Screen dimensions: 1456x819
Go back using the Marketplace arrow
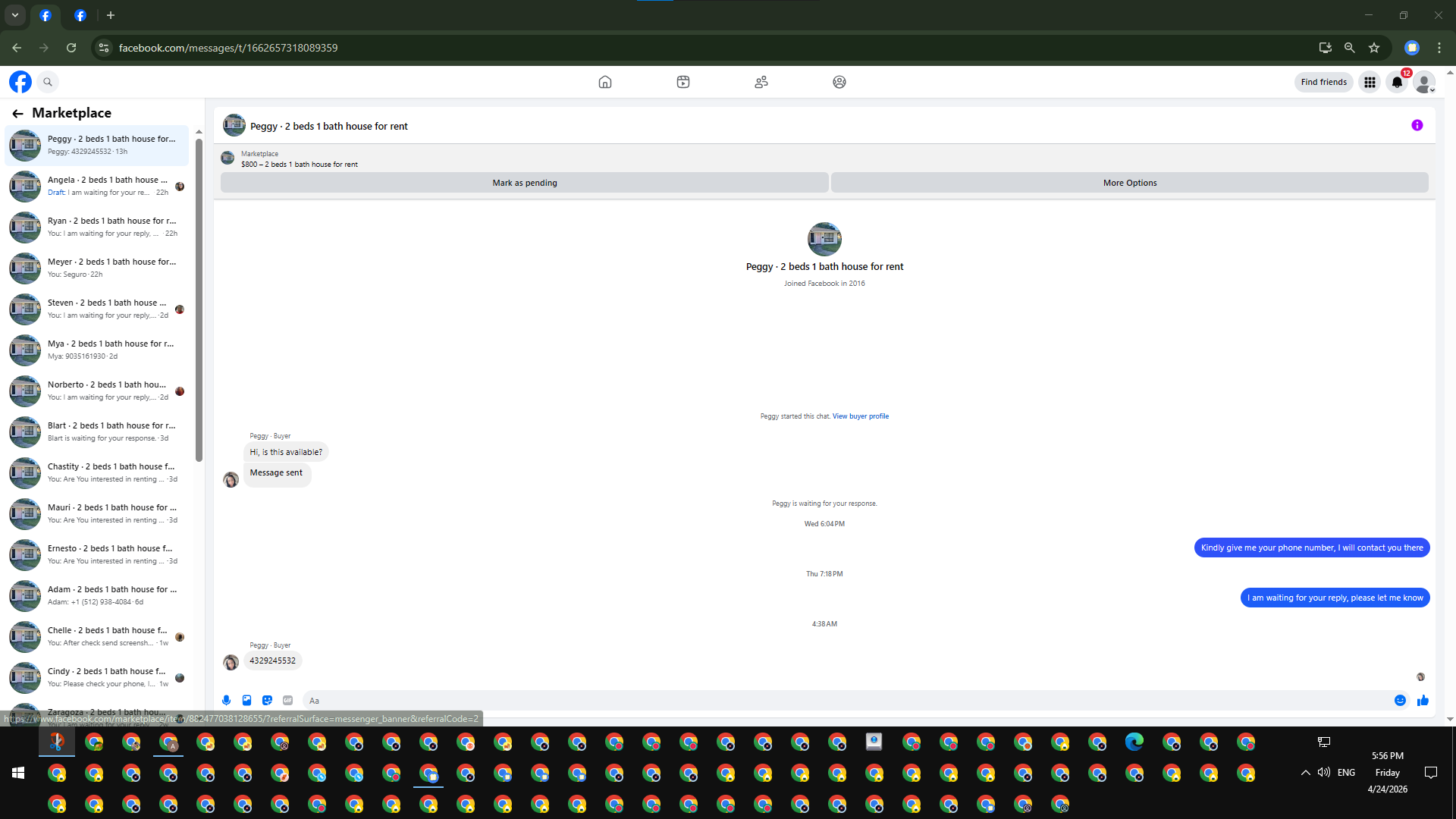click(17, 113)
